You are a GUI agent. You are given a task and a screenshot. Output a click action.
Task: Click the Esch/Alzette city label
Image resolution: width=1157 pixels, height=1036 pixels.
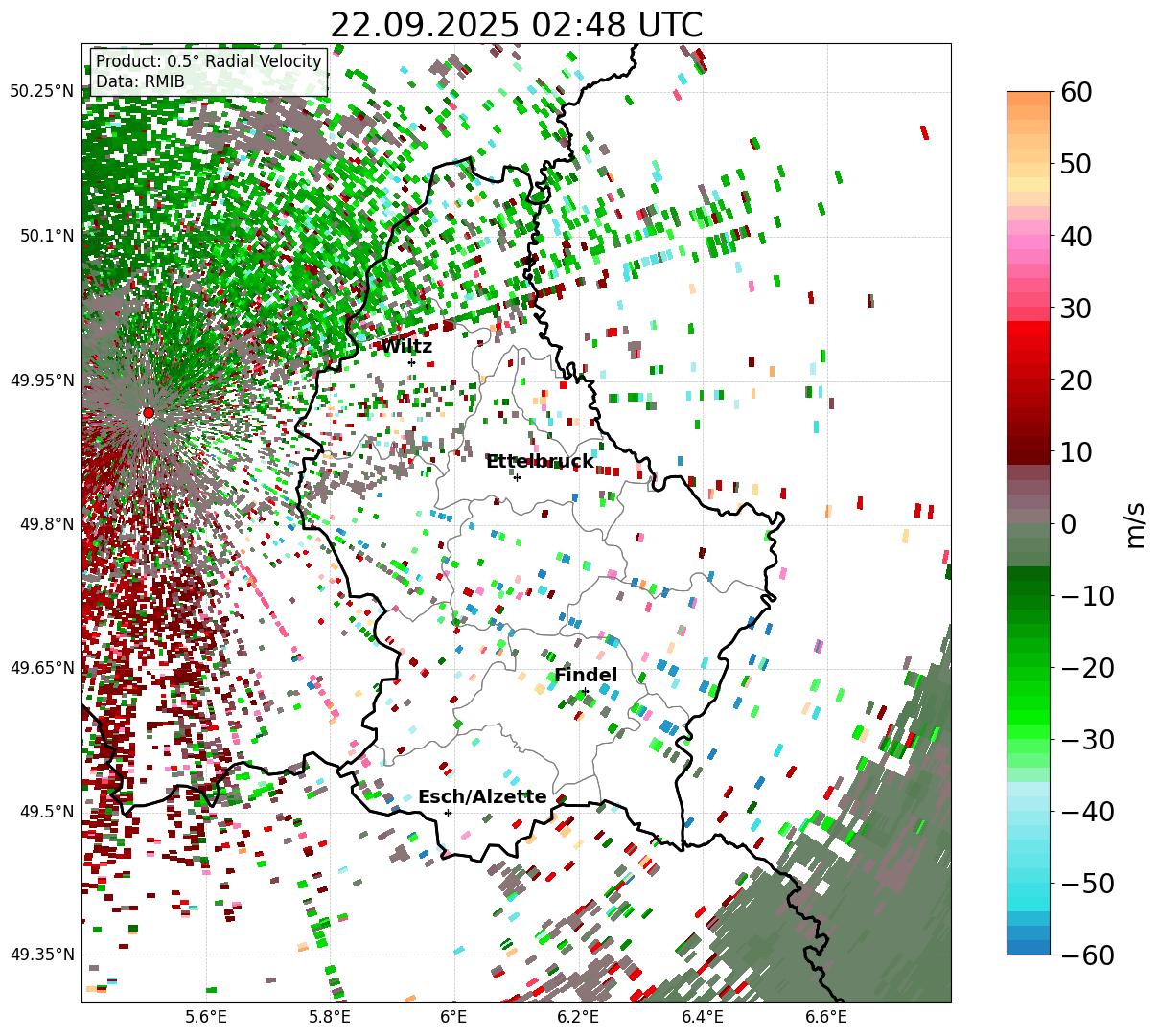pyautogui.click(x=482, y=797)
